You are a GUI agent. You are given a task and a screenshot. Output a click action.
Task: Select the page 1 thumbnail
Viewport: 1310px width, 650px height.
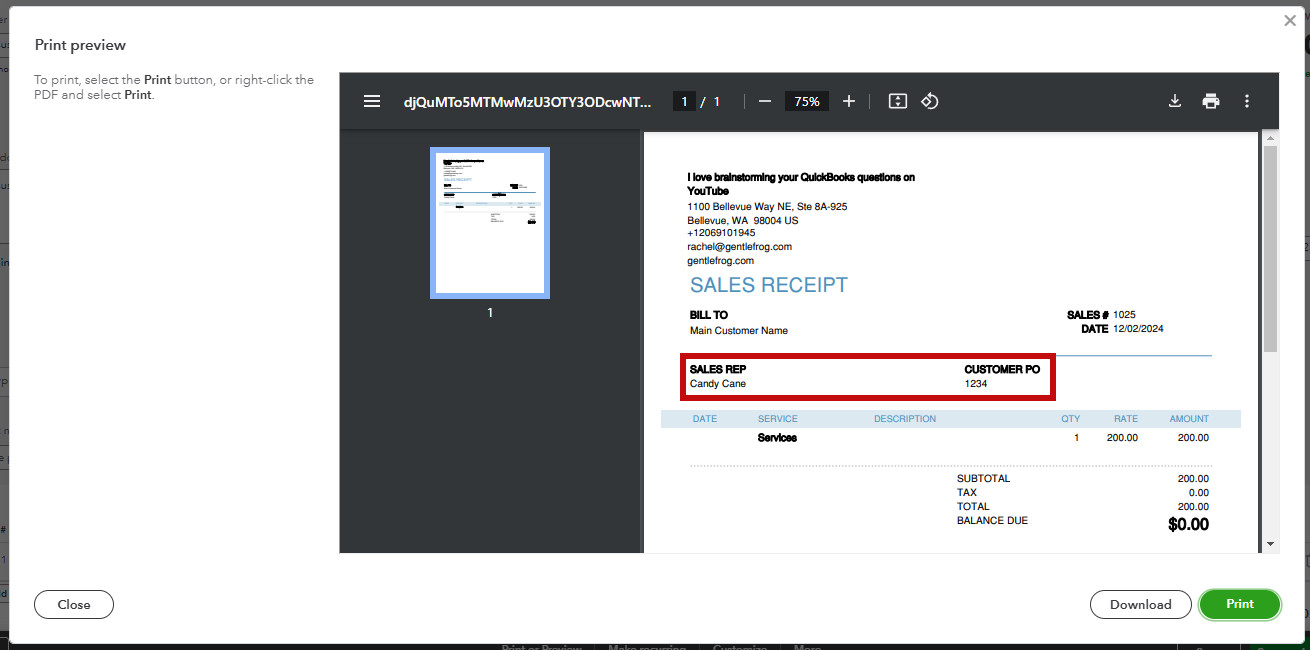tap(490, 223)
